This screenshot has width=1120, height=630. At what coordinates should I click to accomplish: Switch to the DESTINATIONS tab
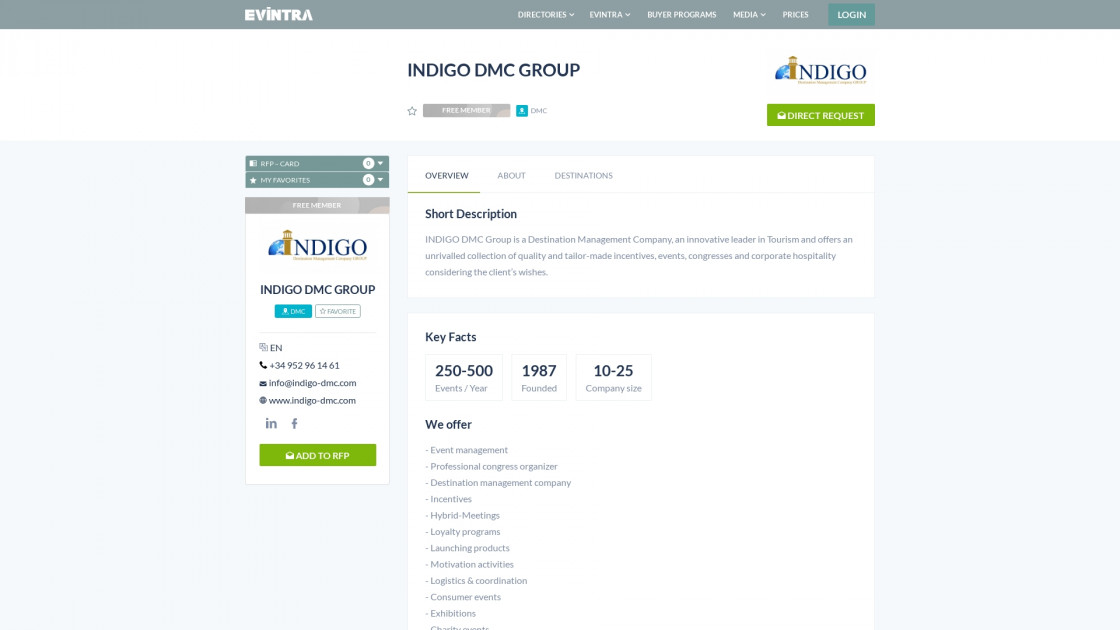pos(583,175)
